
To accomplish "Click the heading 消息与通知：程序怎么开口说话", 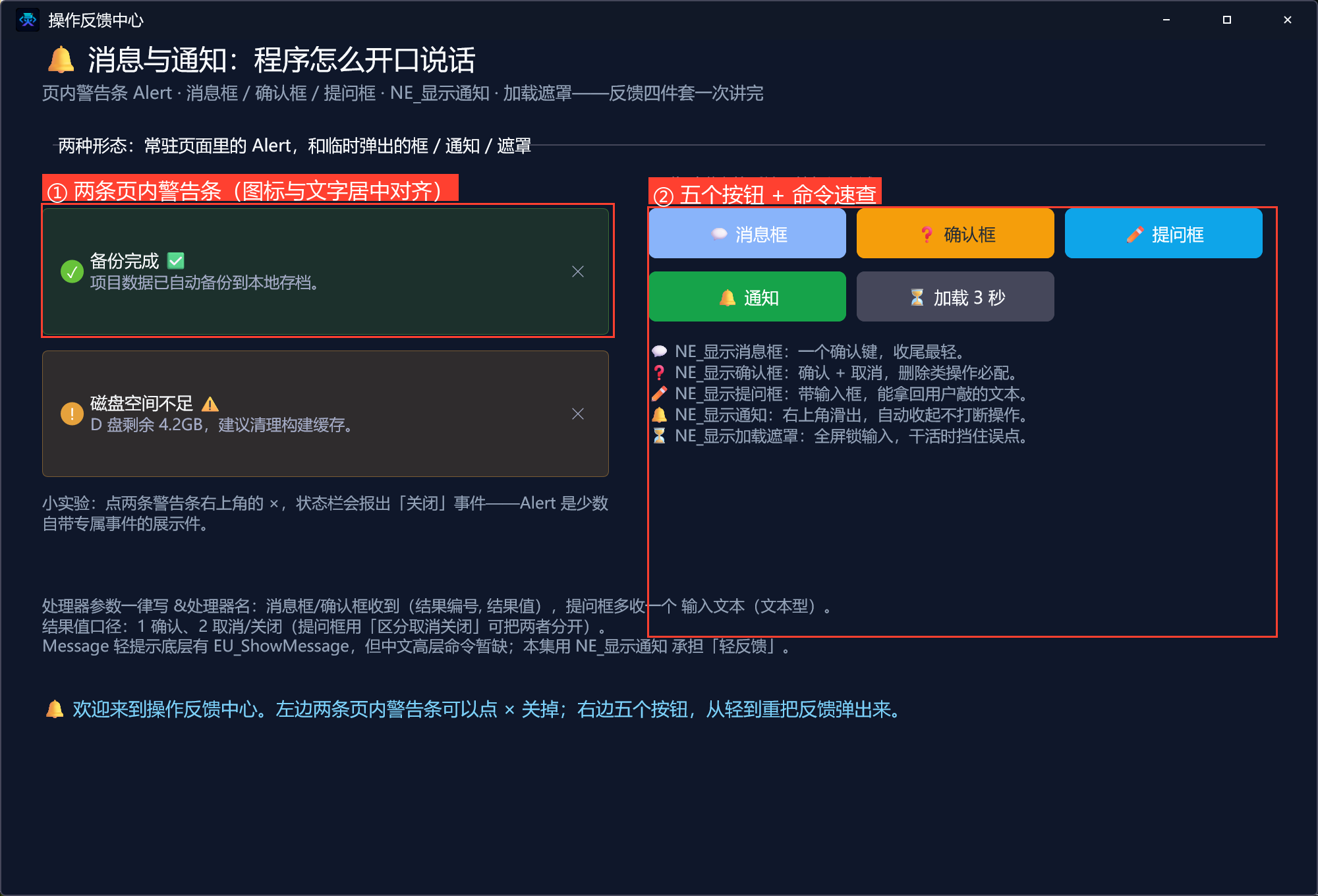I will 281,60.
